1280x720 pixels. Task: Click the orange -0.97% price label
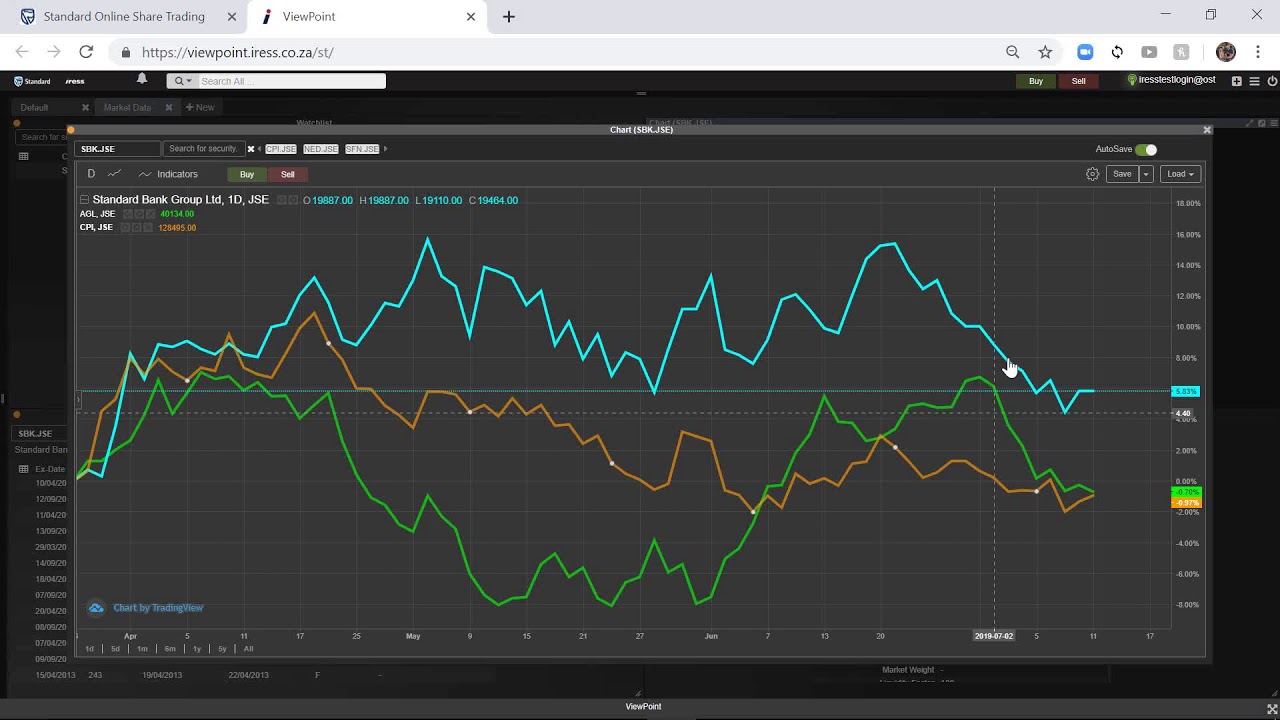(x=1186, y=502)
